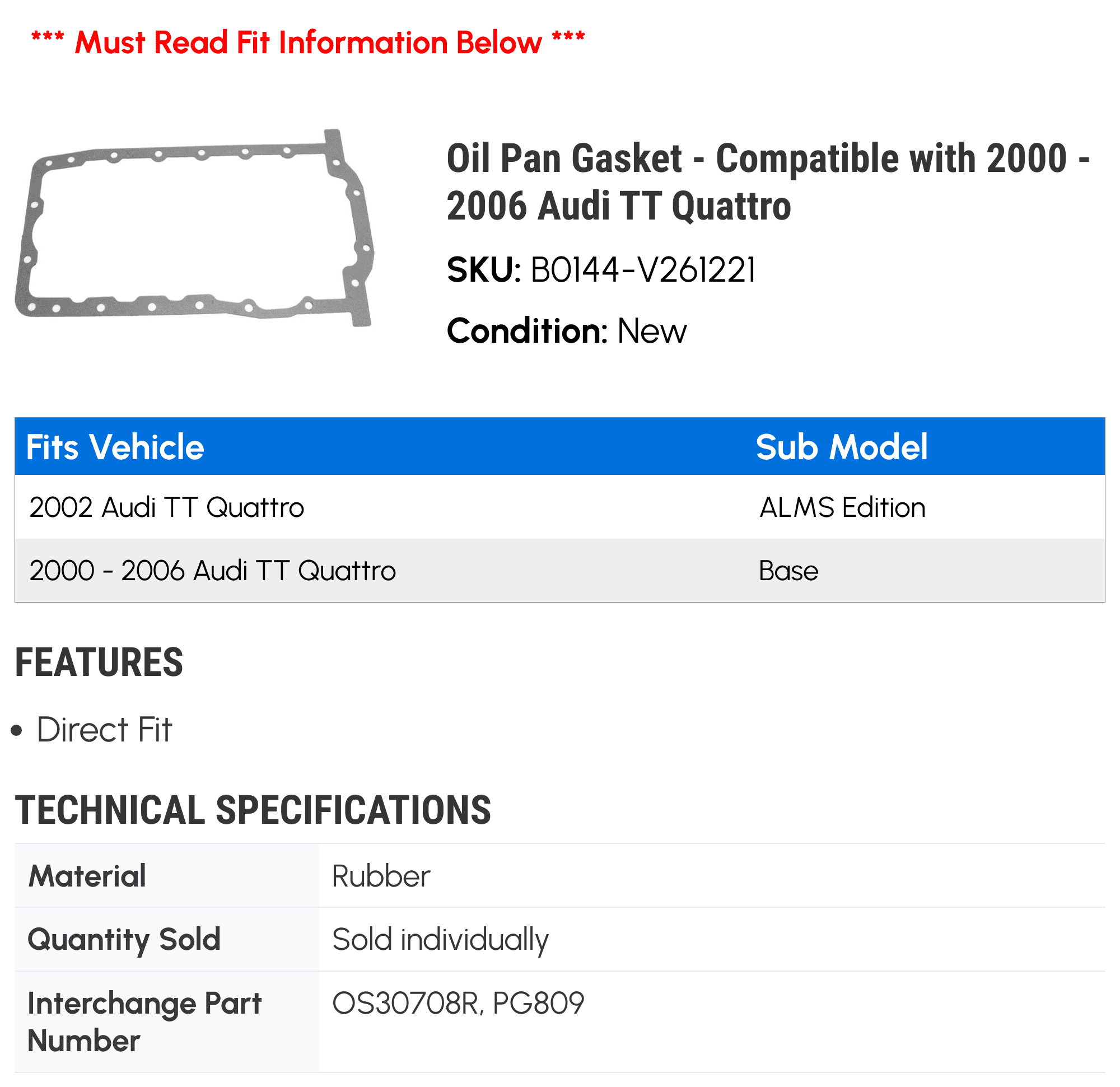Click the Sold individually value
1120x1087 pixels.
[x=440, y=940]
